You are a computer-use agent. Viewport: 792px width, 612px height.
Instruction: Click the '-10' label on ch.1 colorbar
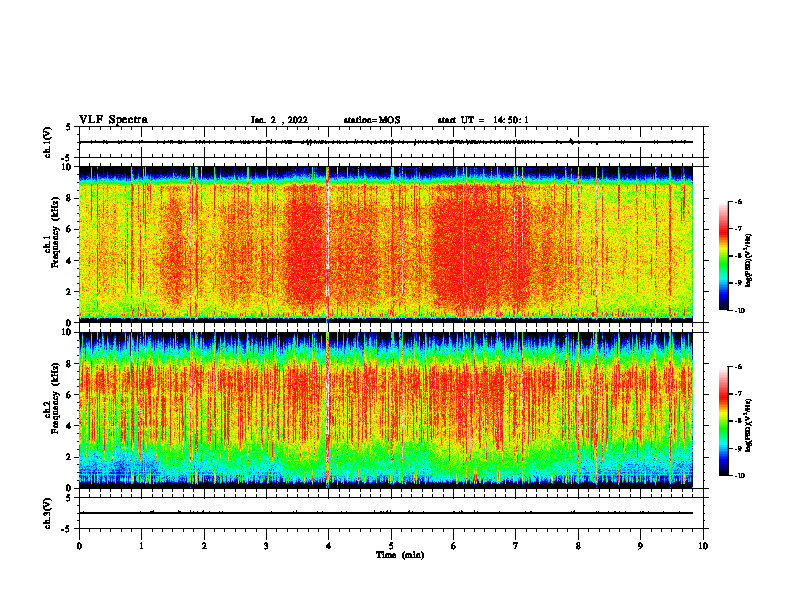pyautogui.click(x=739, y=311)
